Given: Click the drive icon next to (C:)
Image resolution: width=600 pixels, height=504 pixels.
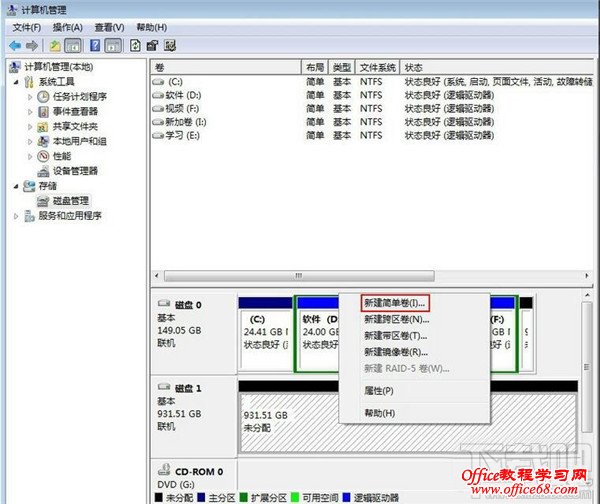Looking at the screenshot, I should click(x=158, y=82).
